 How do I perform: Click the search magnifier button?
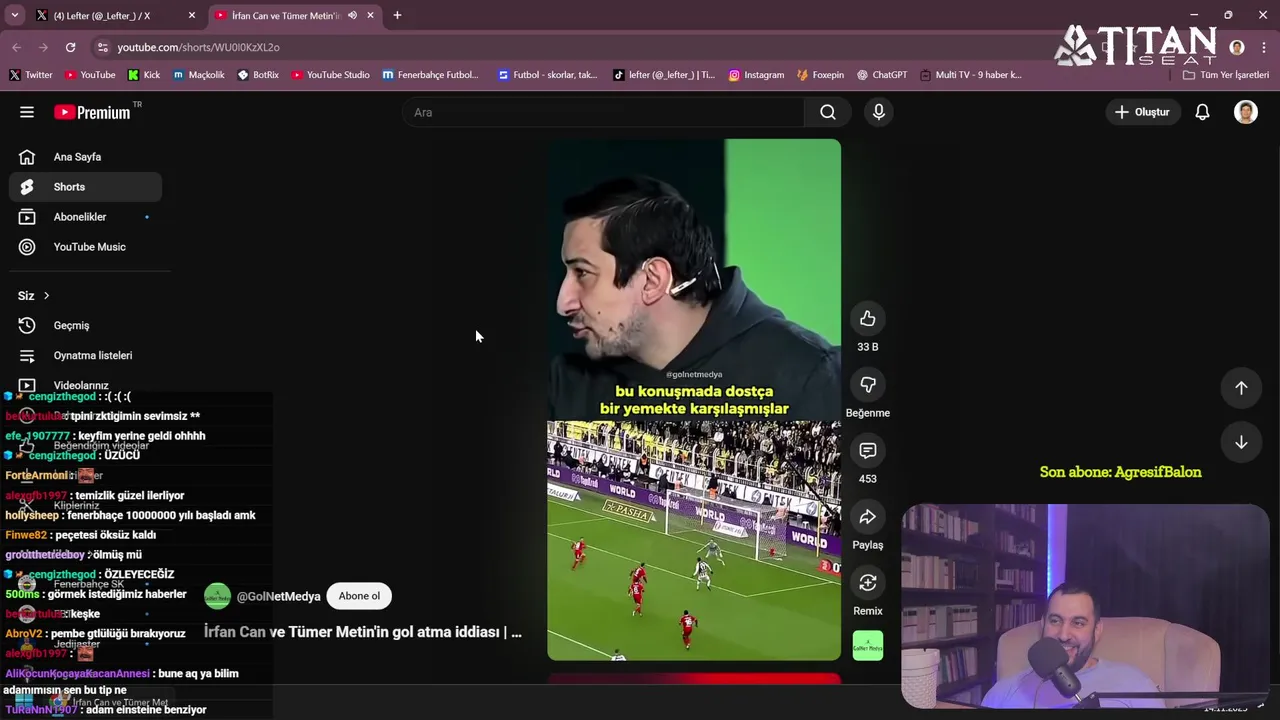[828, 112]
